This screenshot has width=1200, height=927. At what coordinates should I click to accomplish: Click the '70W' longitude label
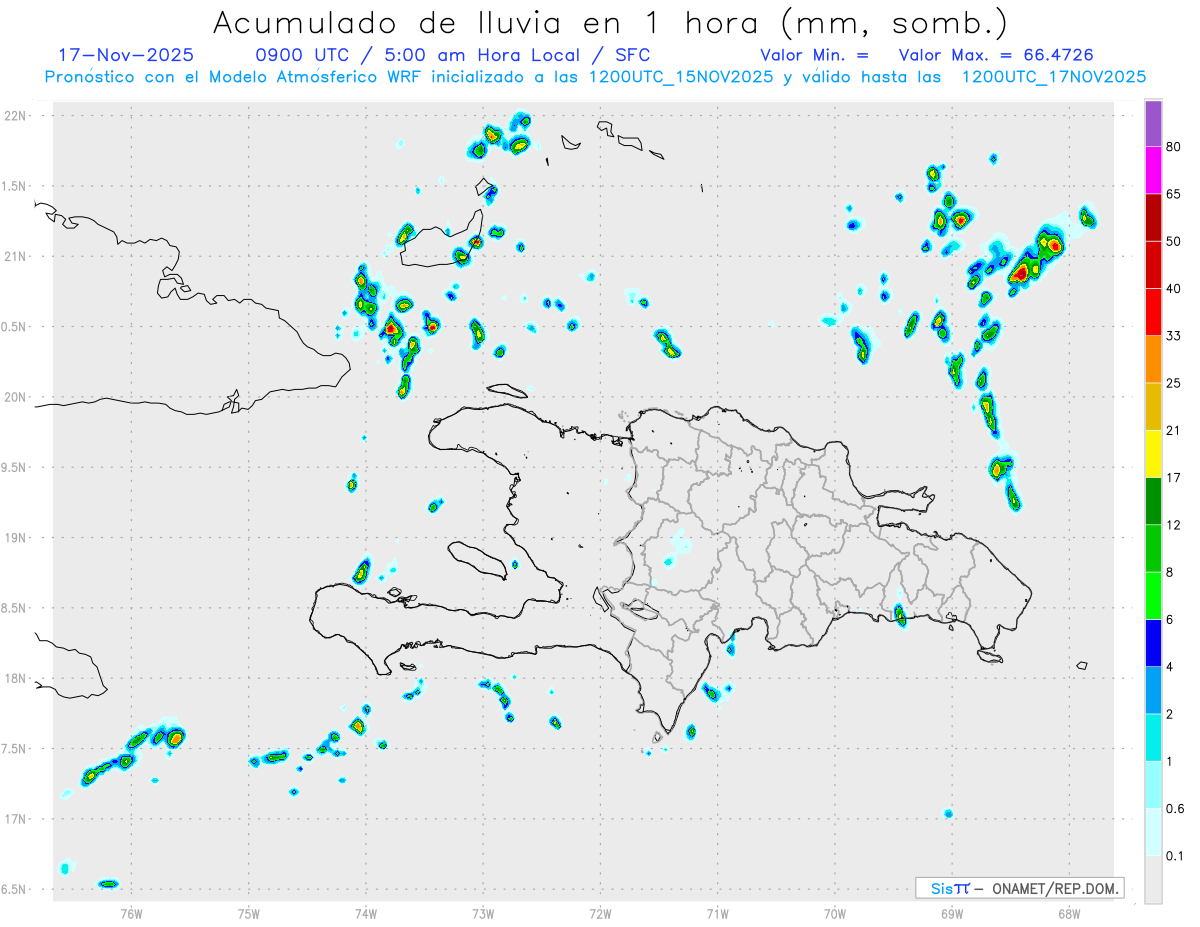[x=835, y=913]
